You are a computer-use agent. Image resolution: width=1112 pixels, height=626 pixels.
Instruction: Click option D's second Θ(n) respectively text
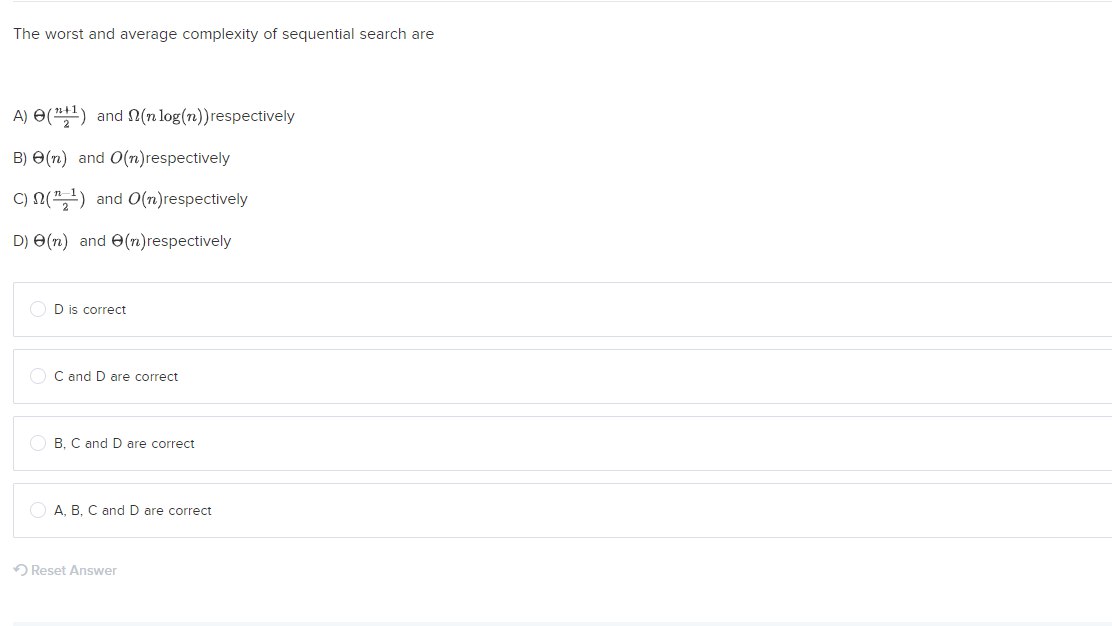[x=171, y=241]
